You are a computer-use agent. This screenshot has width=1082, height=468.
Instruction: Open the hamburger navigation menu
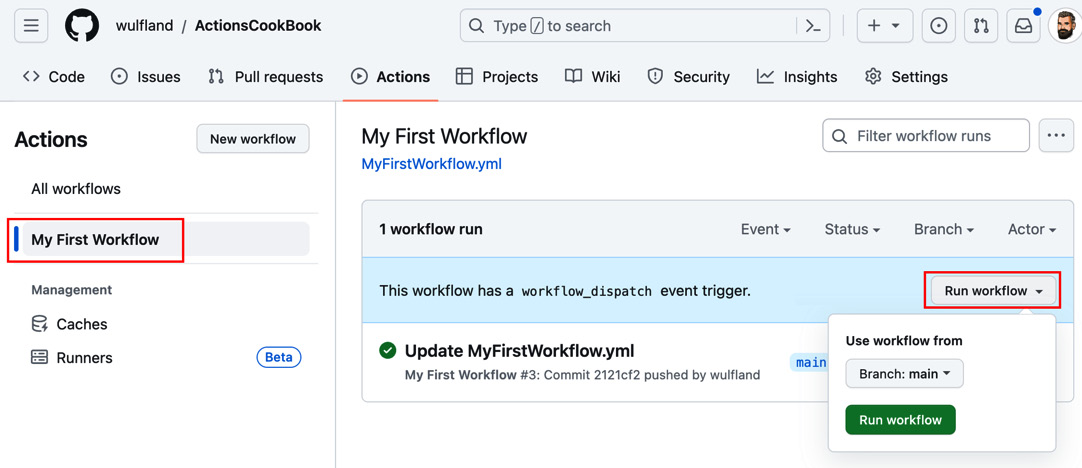31,26
